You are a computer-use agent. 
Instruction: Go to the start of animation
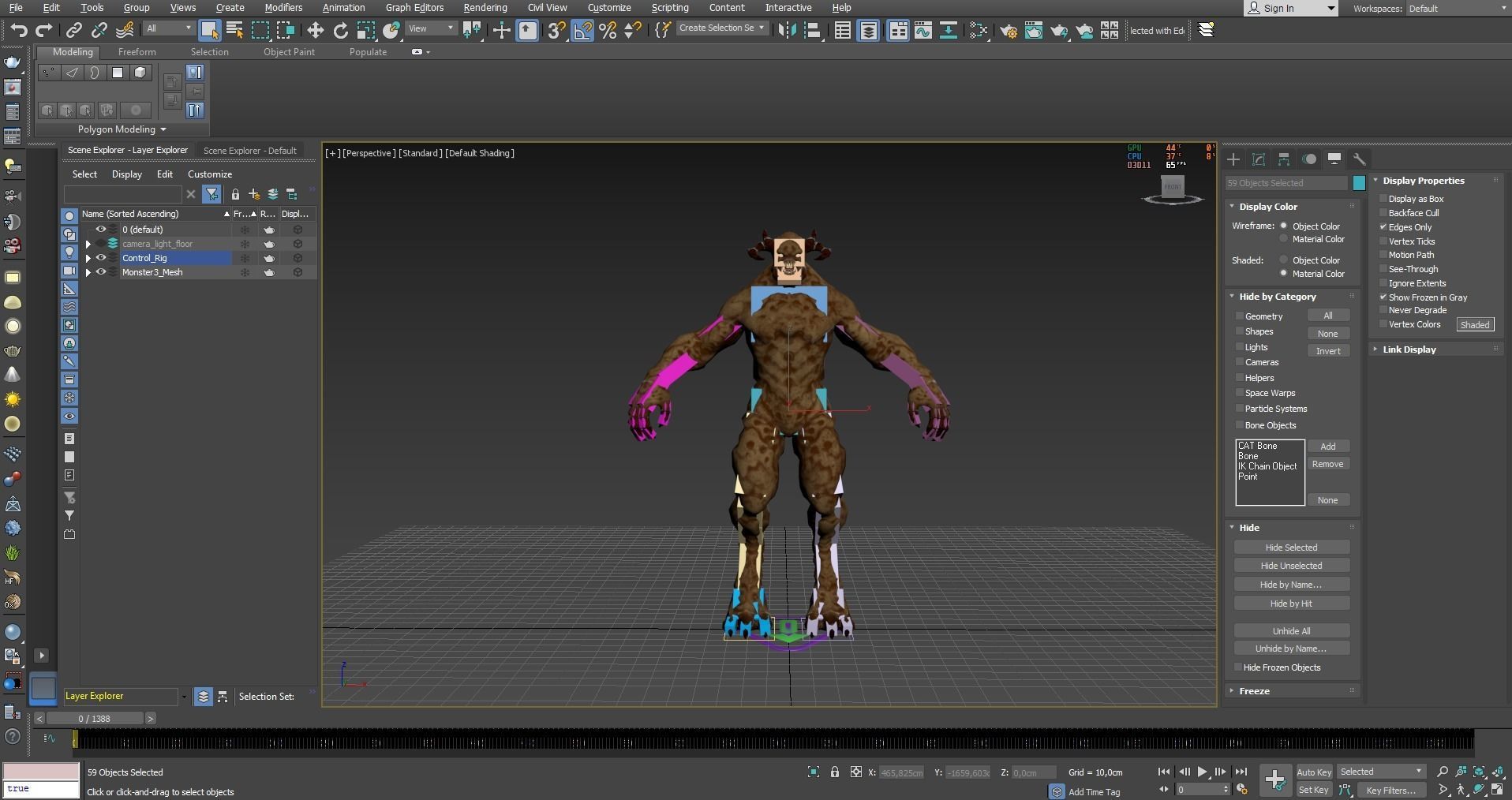(x=1164, y=772)
